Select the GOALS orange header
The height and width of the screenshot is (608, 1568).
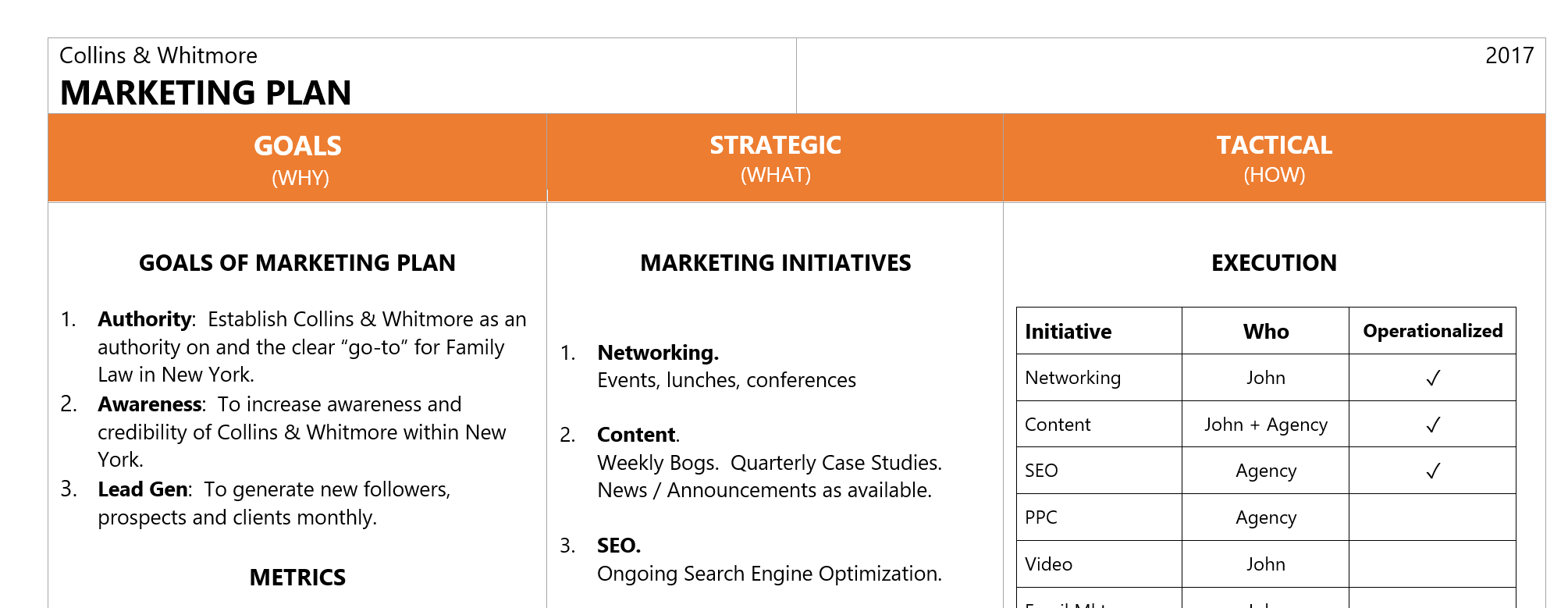point(297,158)
